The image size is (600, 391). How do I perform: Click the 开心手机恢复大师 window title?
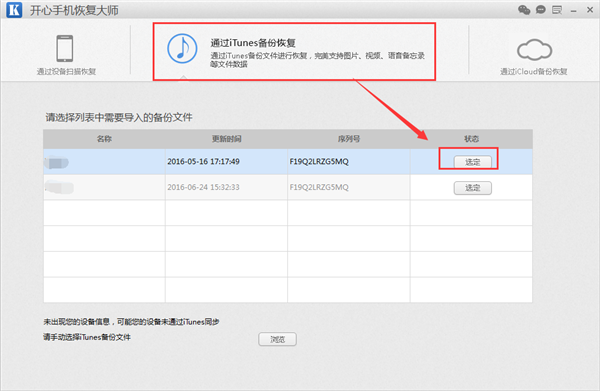click(x=74, y=10)
